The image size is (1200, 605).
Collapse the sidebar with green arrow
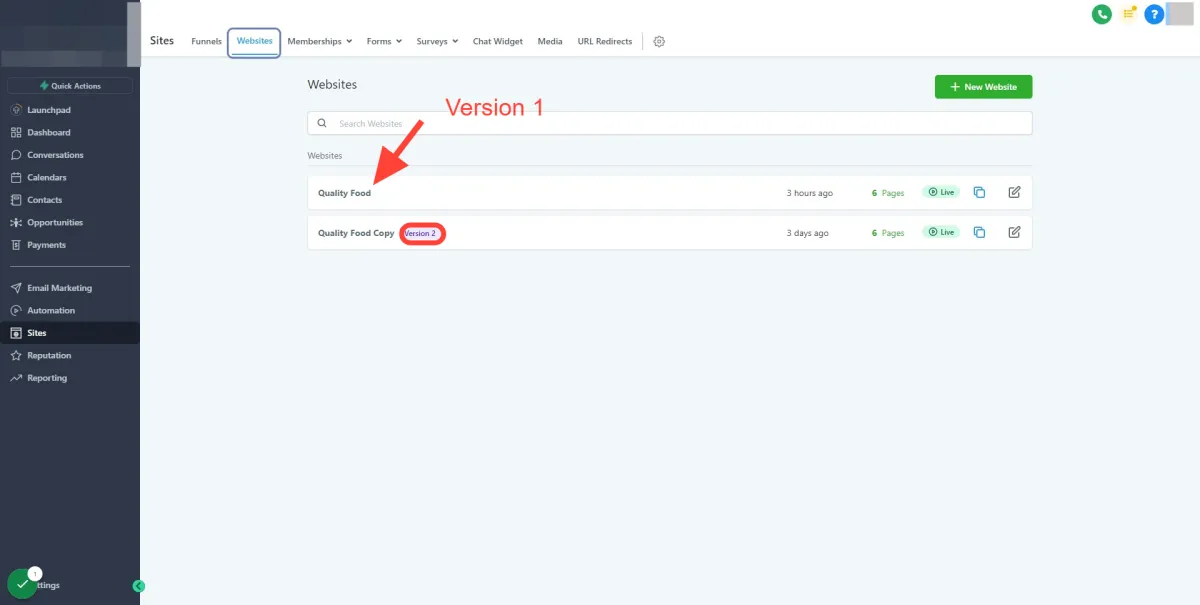point(139,586)
